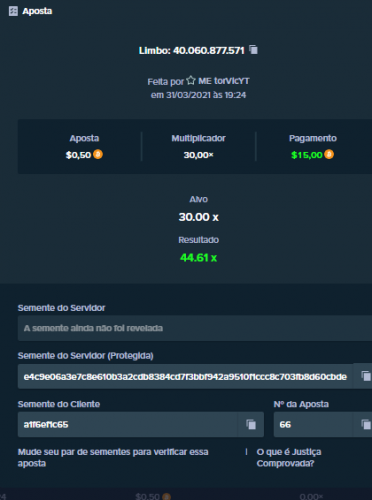
Task: Open 'Mude seu par de sementes' link
Action: tap(113, 457)
